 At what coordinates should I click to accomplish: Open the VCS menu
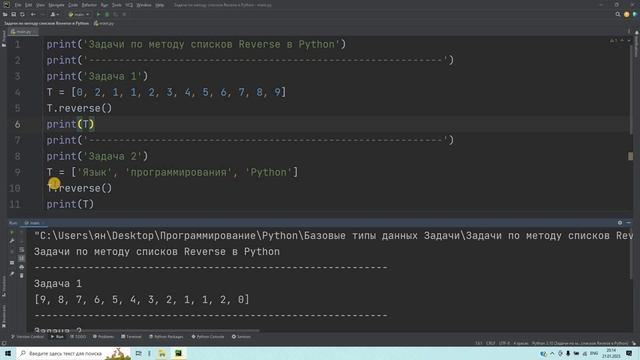[129, 5]
